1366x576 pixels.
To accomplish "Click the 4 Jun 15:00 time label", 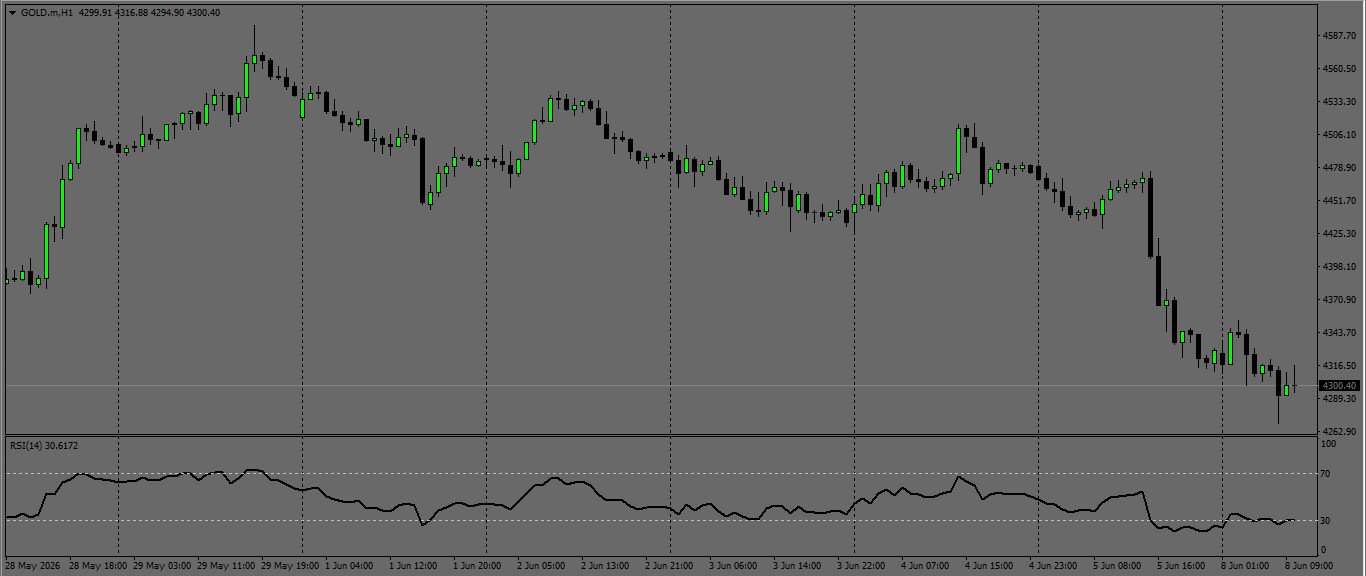I will point(989,566).
